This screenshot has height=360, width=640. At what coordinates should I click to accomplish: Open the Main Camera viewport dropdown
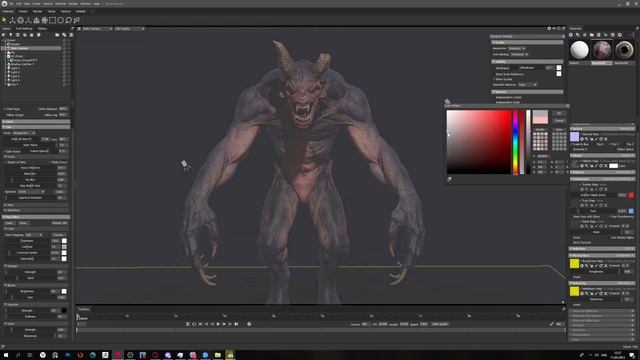pyautogui.click(x=97, y=29)
